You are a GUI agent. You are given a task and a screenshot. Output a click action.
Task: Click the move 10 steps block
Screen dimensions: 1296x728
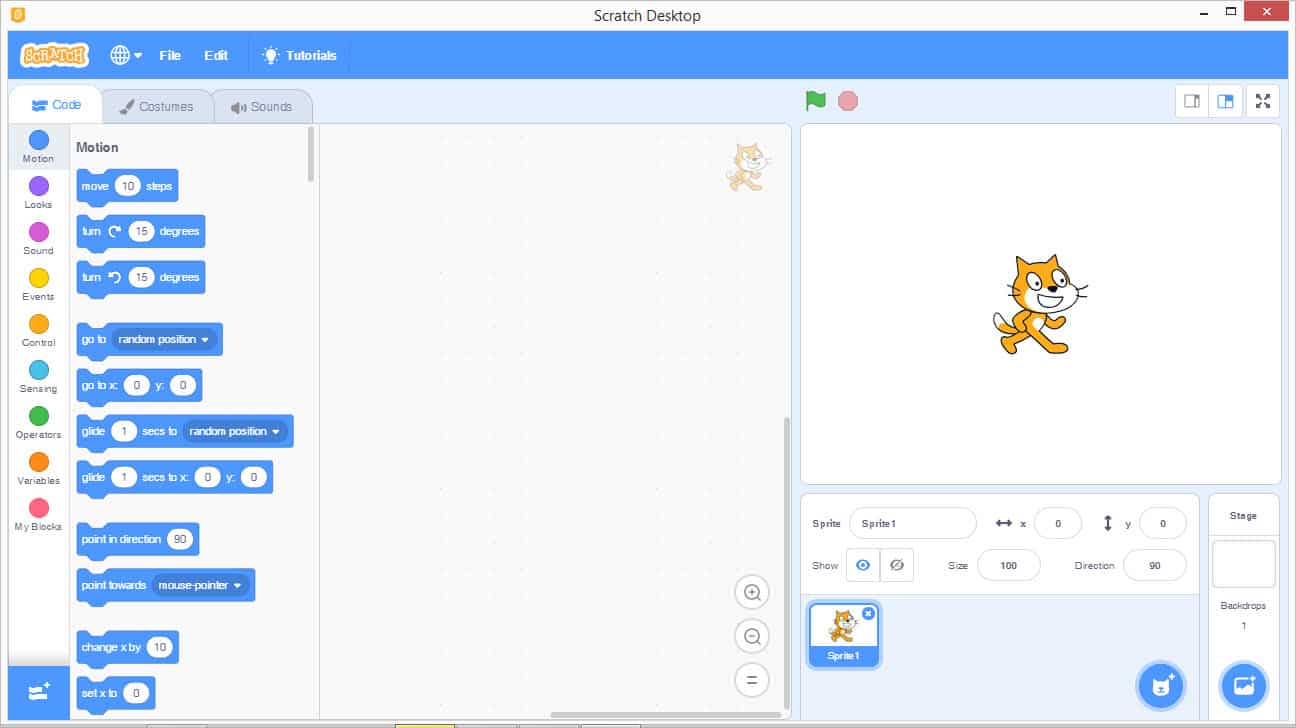pyautogui.click(x=127, y=186)
